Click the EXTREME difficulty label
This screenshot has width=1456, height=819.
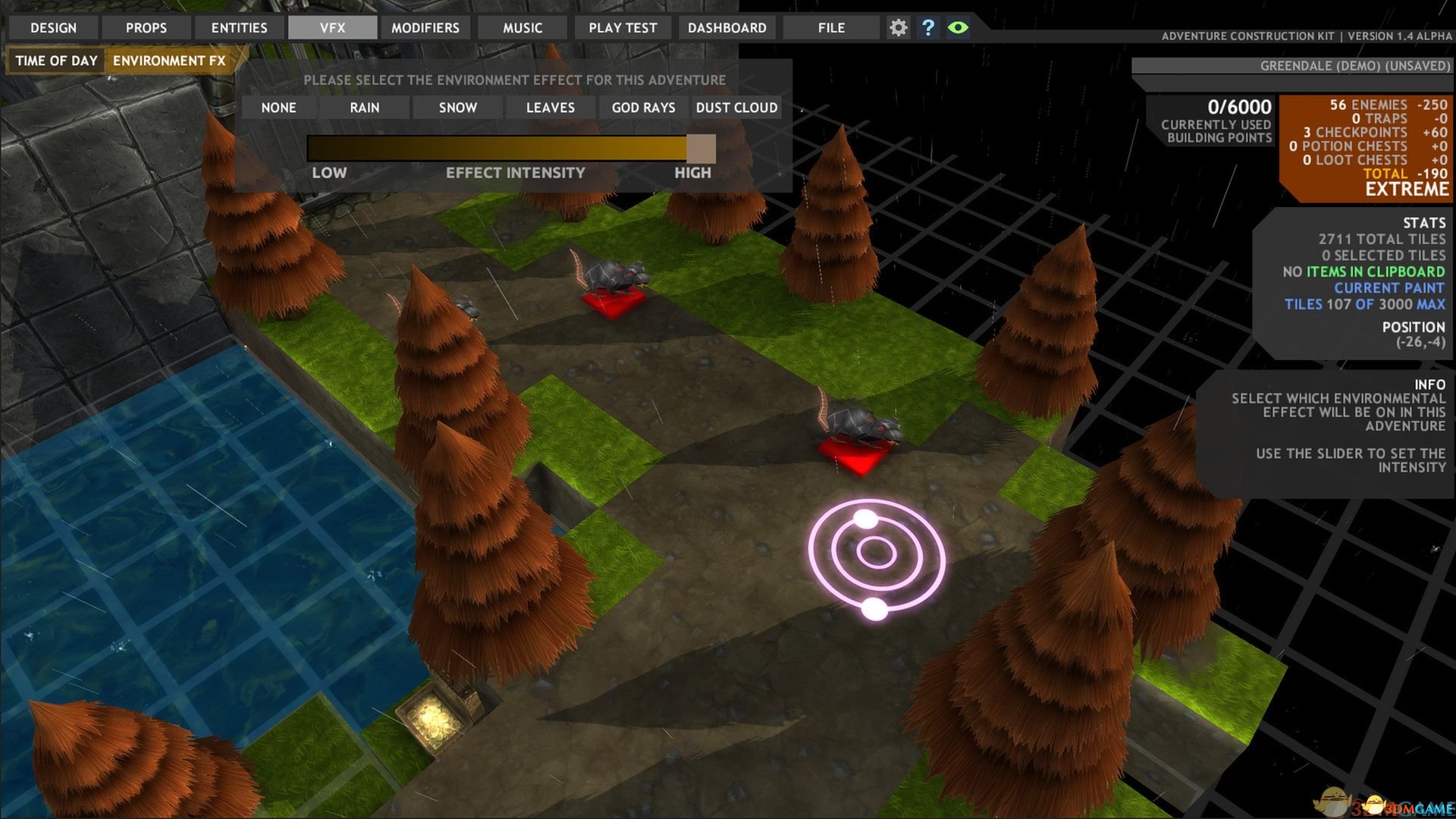(1407, 190)
